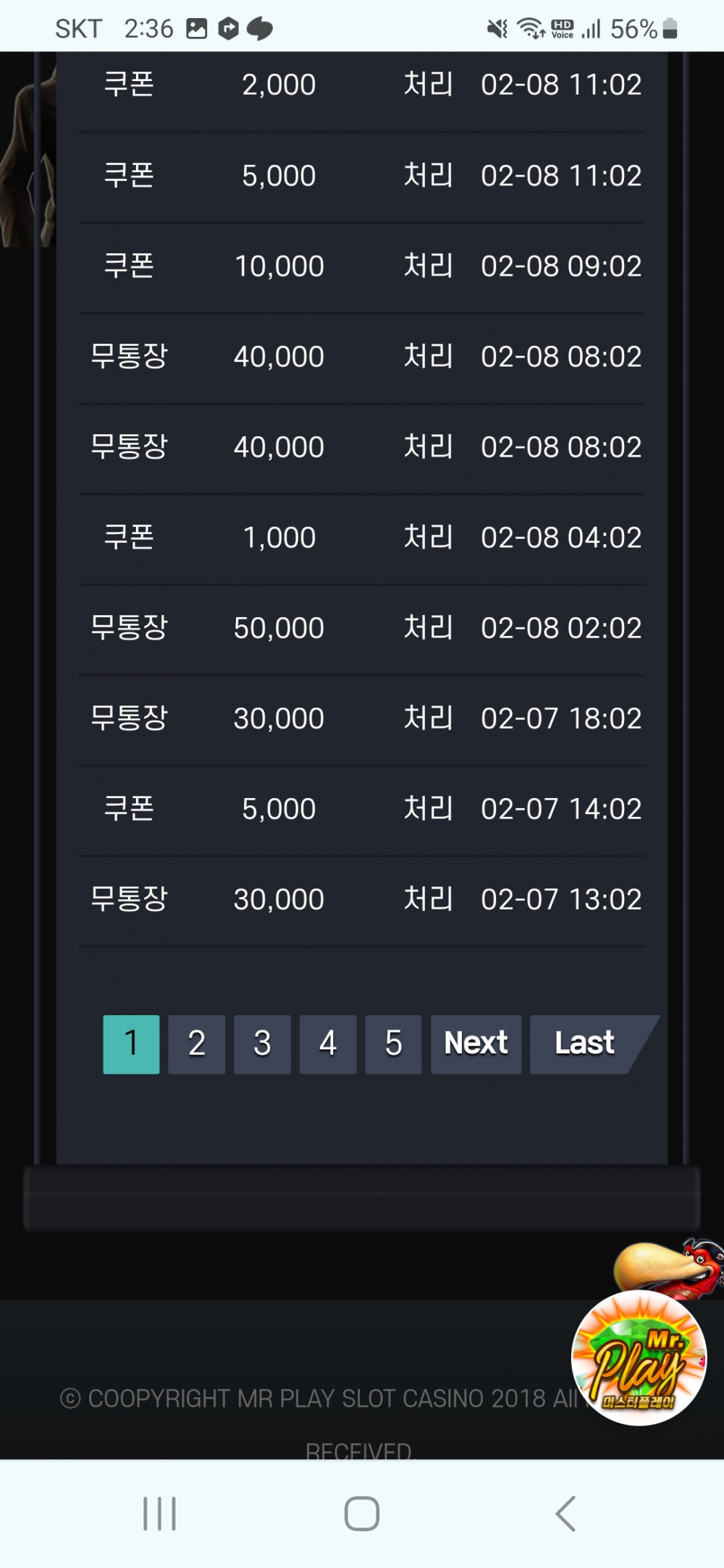Tap the Wi-Fi signal status icon

531,29
